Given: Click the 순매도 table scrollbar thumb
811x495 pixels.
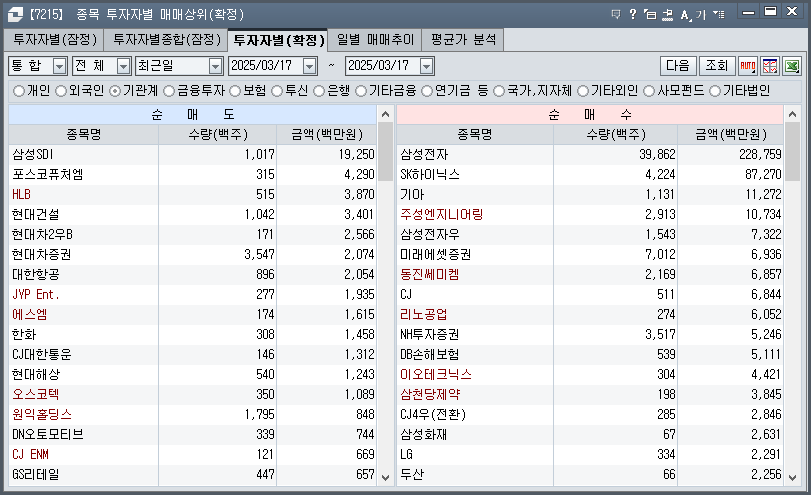Looking at the screenshot, I should tap(385, 152).
